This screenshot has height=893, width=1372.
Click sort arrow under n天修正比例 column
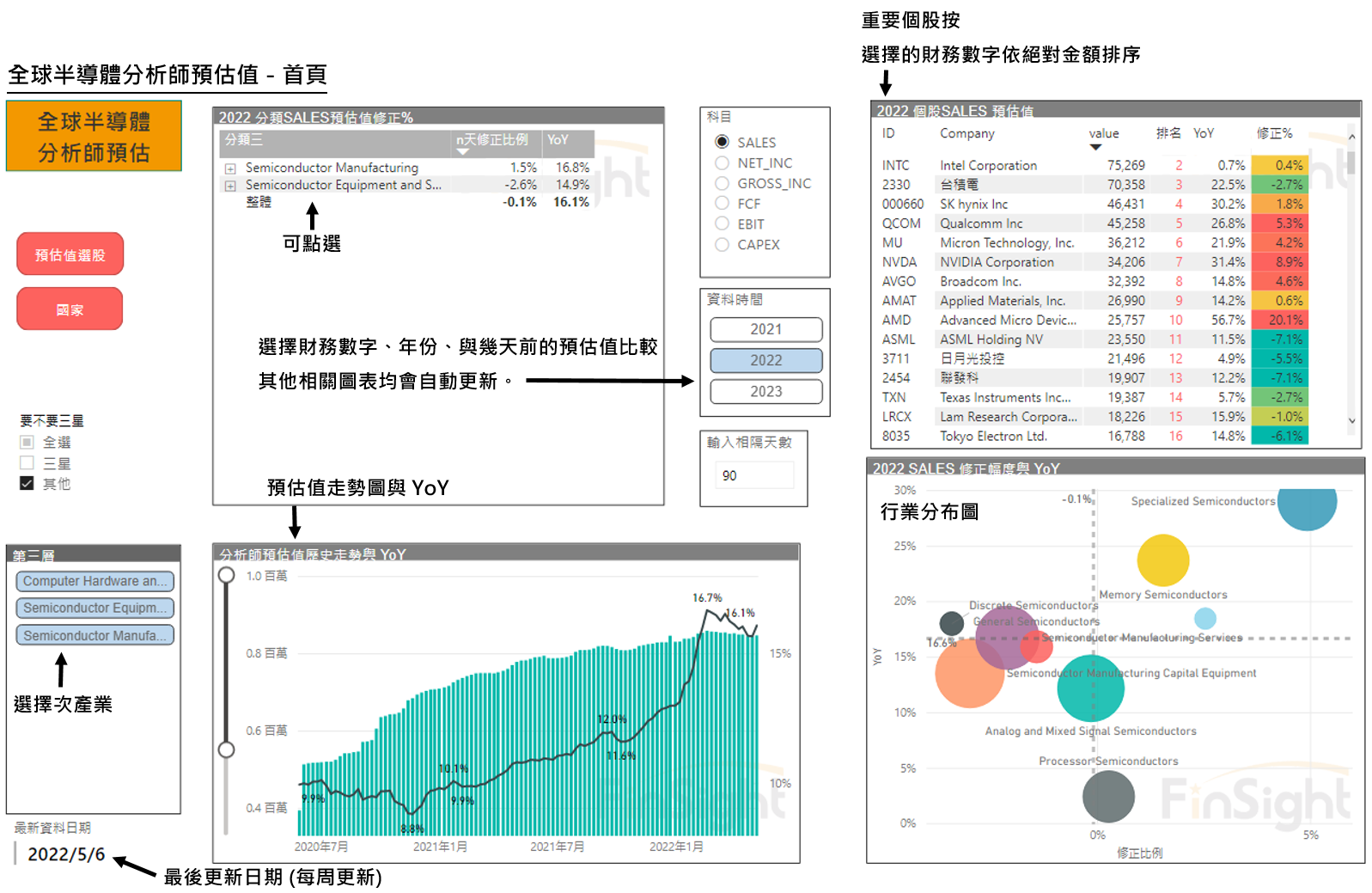463,152
